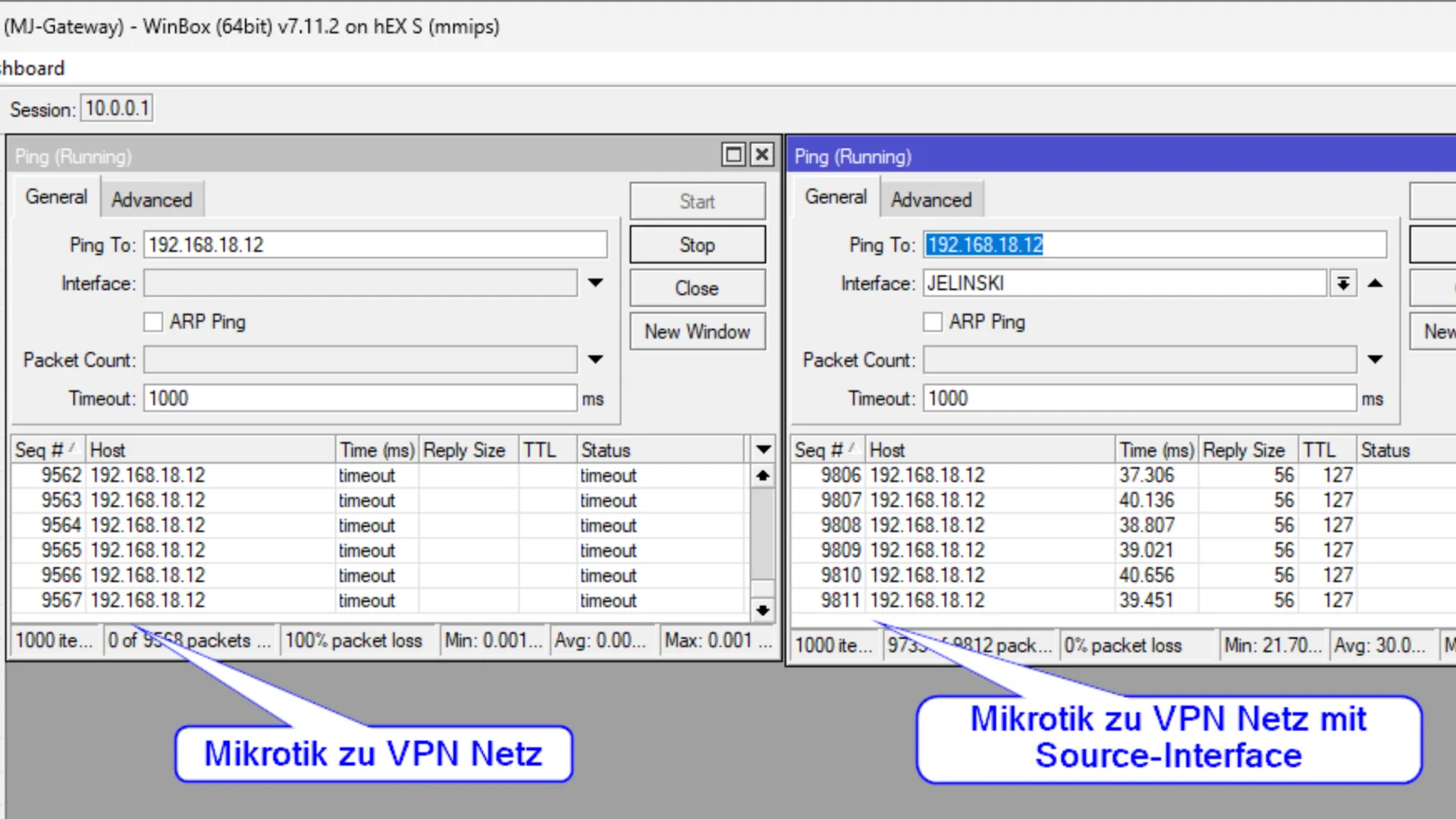Sort left table by Time (ms) column
This screenshot has width=1456, height=819.
click(377, 450)
